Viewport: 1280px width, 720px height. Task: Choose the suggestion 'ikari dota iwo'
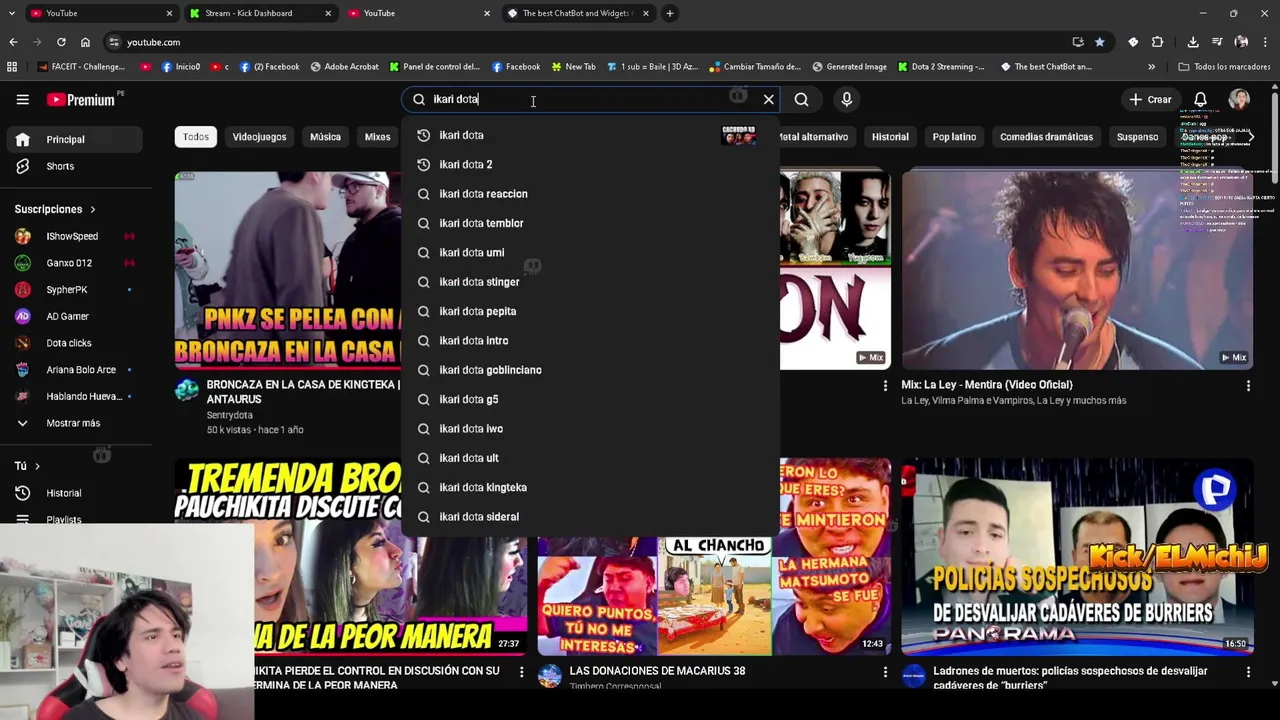[x=590, y=429]
